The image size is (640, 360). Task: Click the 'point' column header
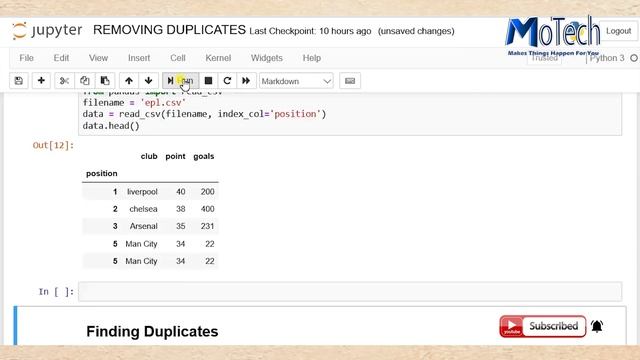pos(176,156)
